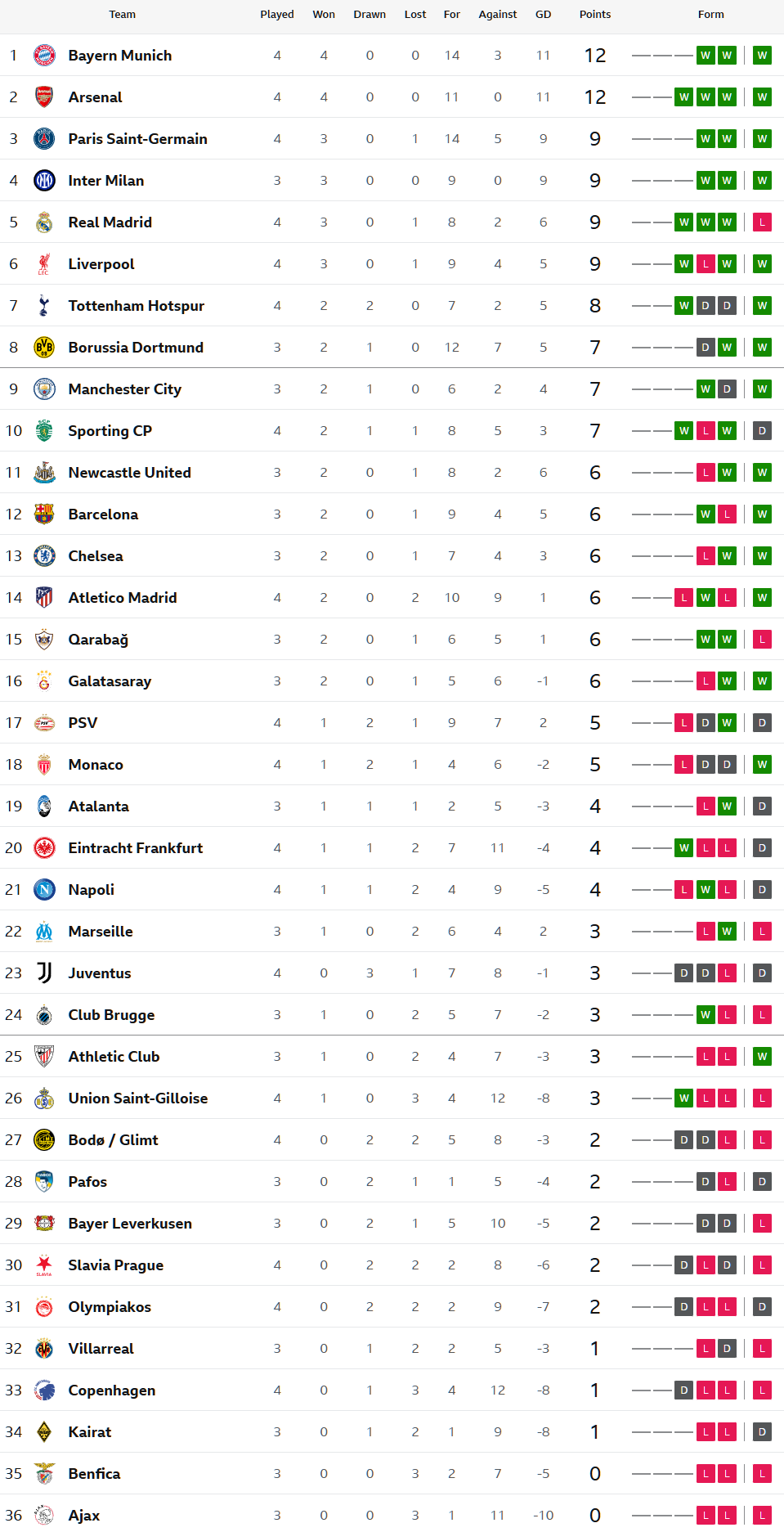Click the Bayern Munich club crest
The height and width of the screenshot is (1532, 784).
click(x=44, y=56)
